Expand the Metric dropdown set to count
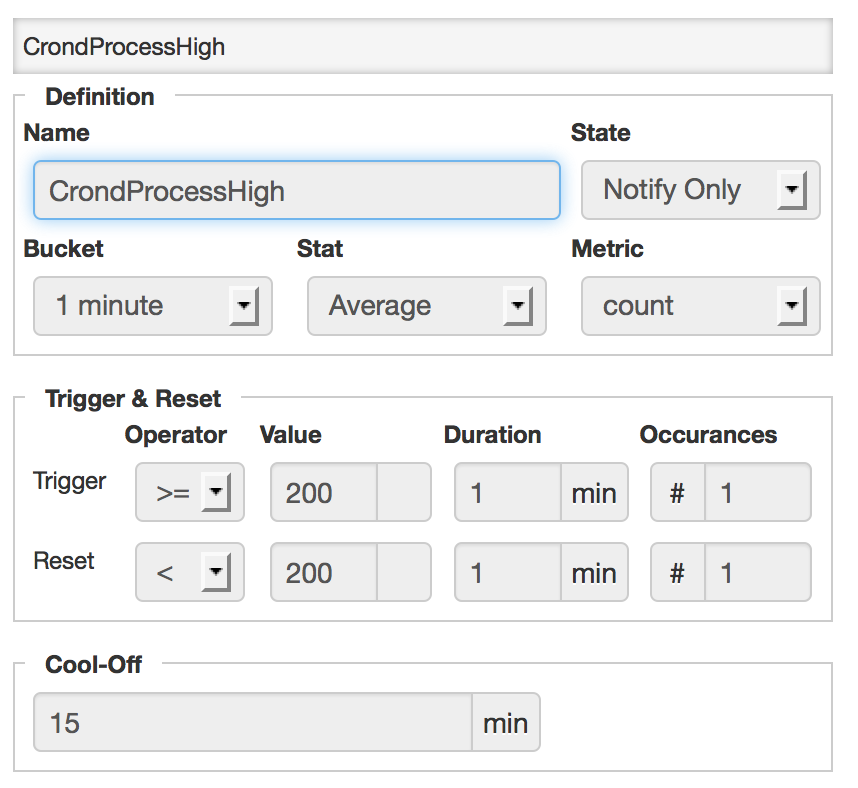The width and height of the screenshot is (858, 788). [700, 306]
